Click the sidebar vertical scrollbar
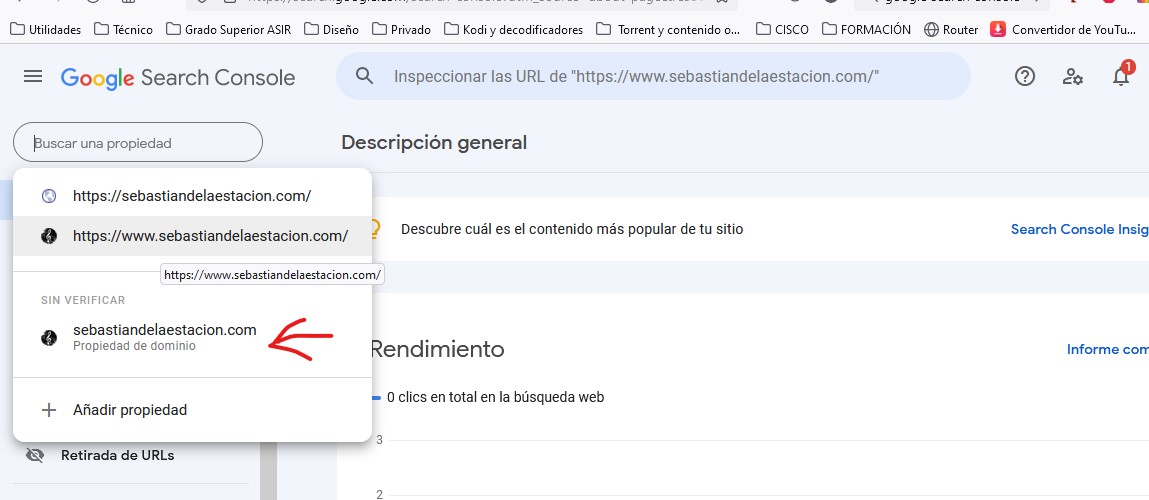The width and height of the screenshot is (1149, 500). coord(269,469)
